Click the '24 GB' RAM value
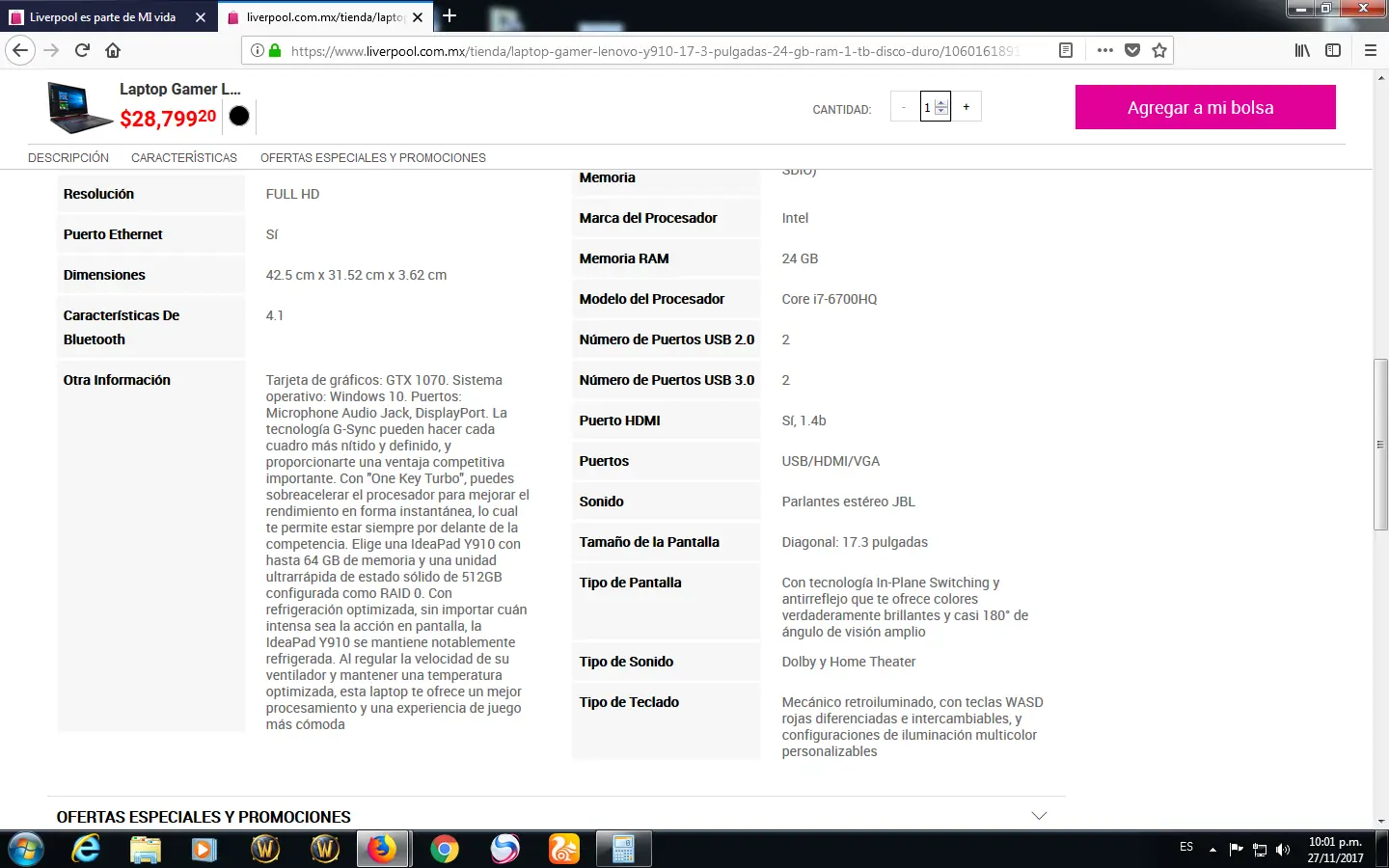The width and height of the screenshot is (1389, 868). [800, 258]
